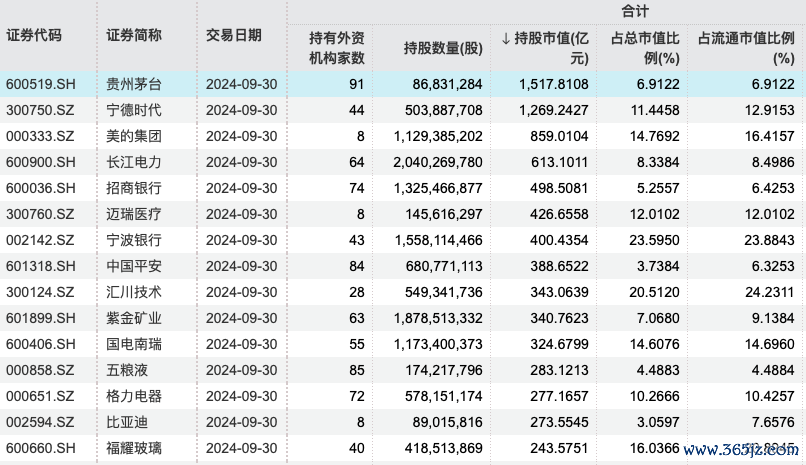806x465 pixels.
Task: Click 宁波银行 ratio value 23.5950
Action: pos(654,240)
